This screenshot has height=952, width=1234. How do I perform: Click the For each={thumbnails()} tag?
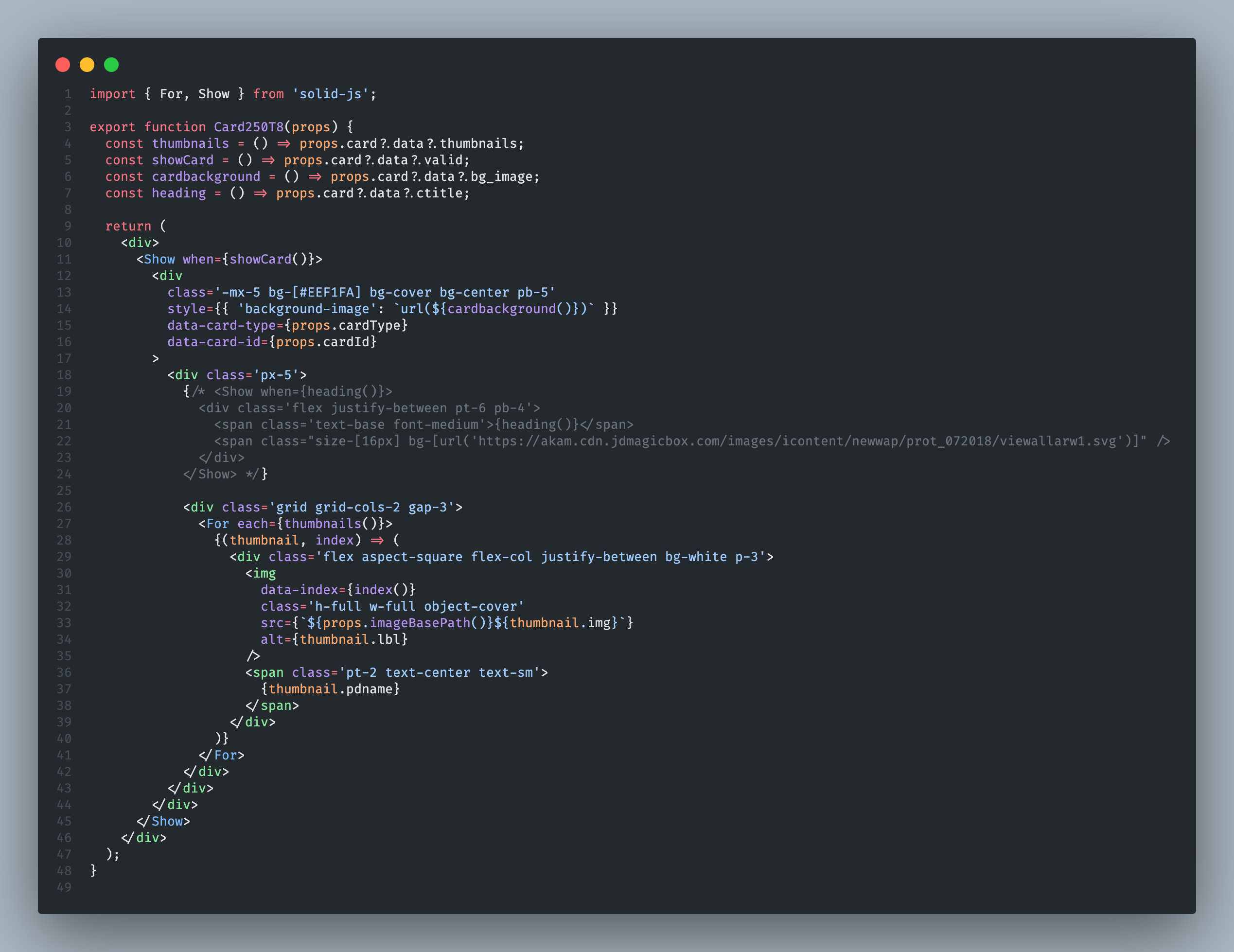tap(295, 524)
